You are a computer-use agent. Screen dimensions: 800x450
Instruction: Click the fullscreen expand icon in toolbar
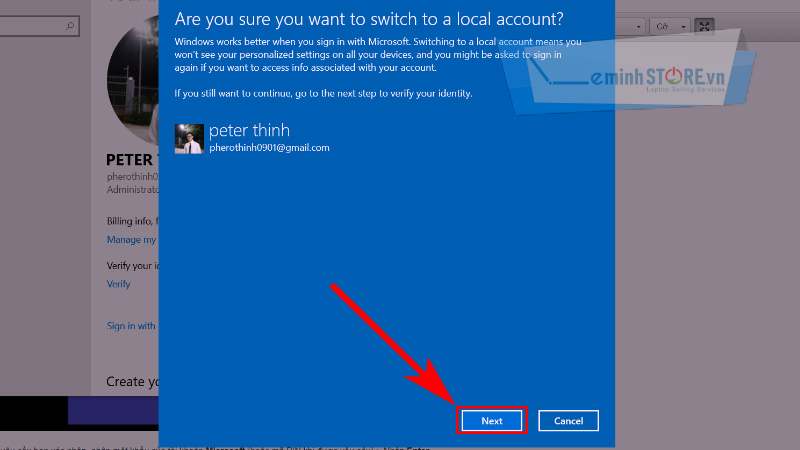pos(704,26)
